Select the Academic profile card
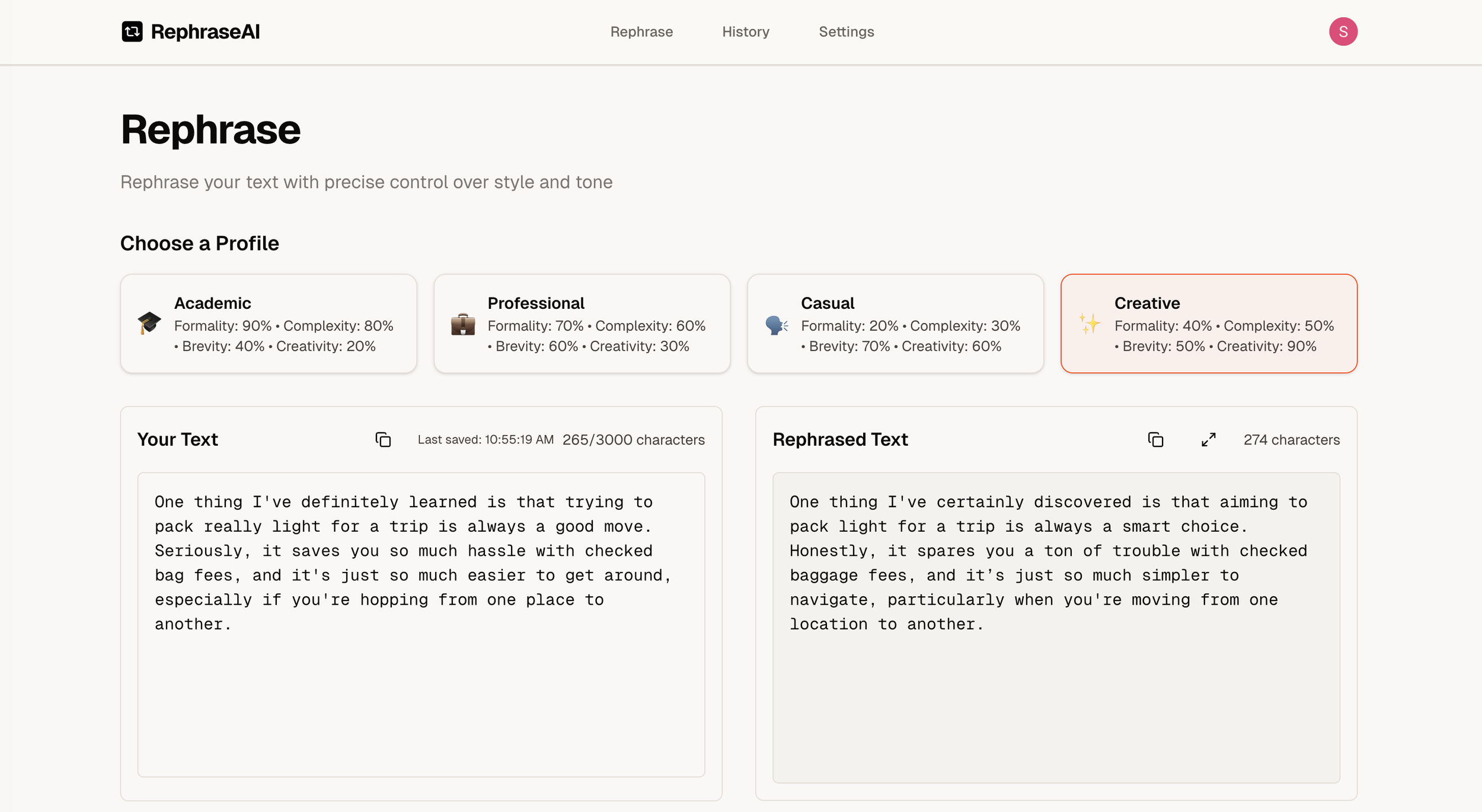The width and height of the screenshot is (1482, 812). coord(269,324)
